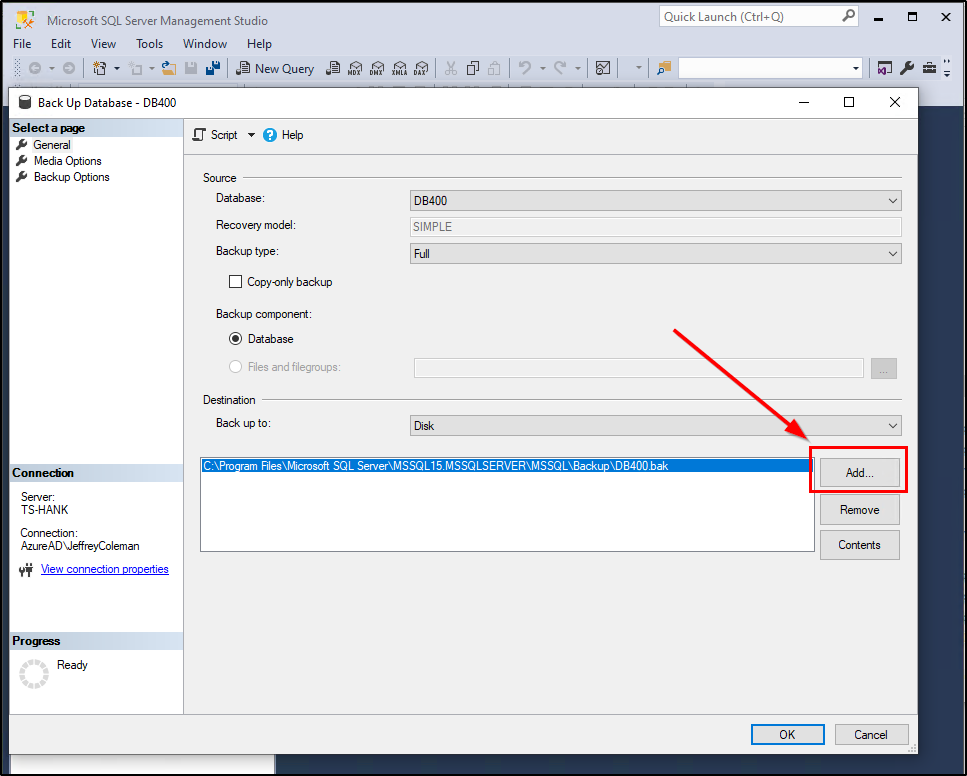The image size is (967, 776).
Task: Click the XMLA query icon
Action: [x=399, y=68]
